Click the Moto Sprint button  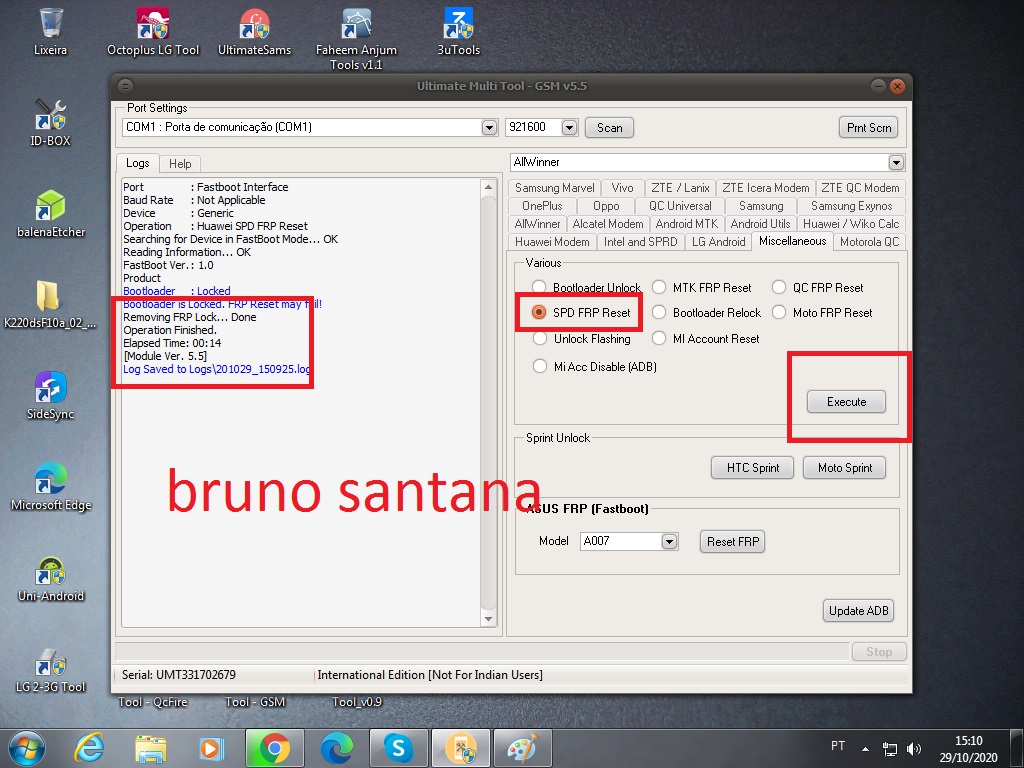[x=844, y=468]
